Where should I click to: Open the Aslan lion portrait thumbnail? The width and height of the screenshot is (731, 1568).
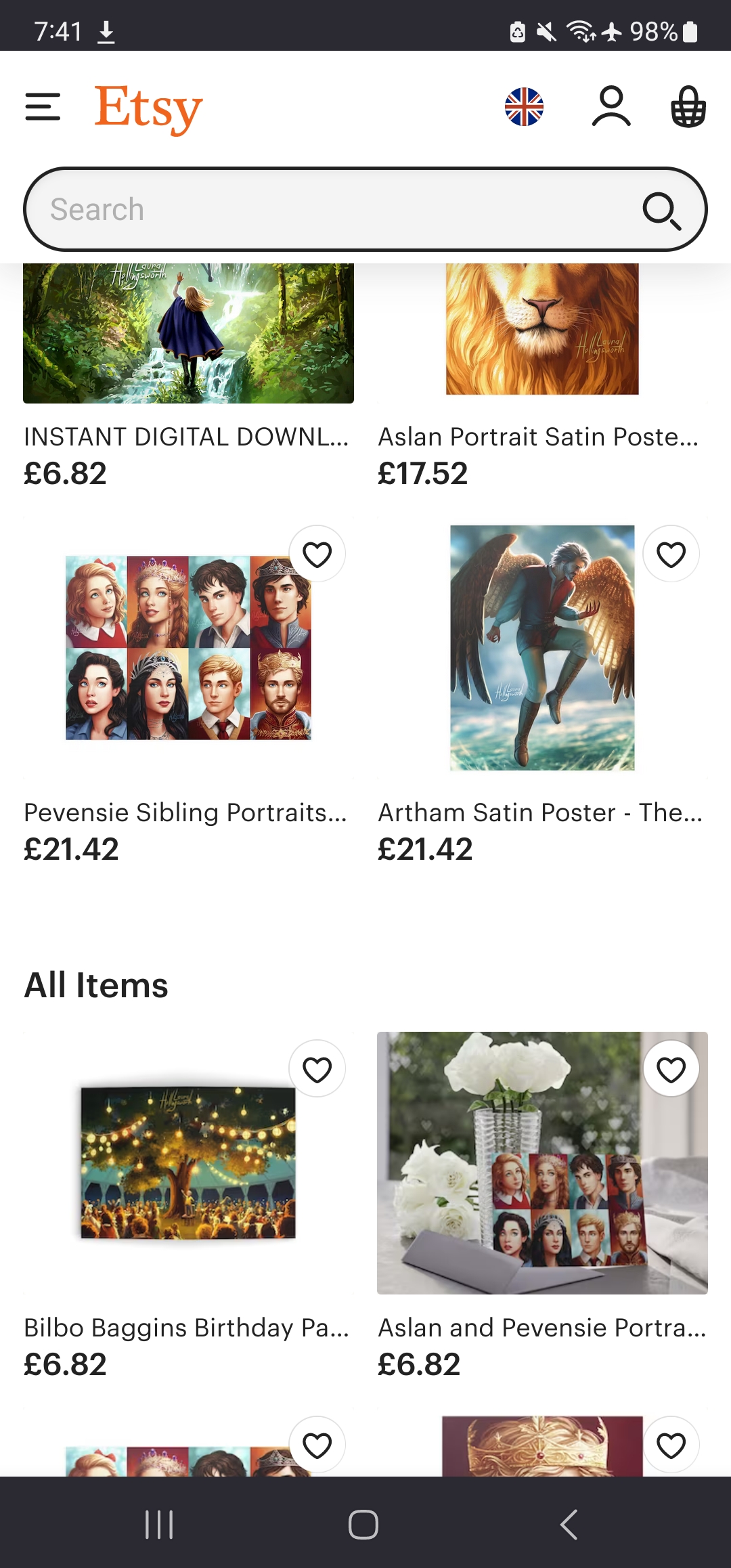542,330
